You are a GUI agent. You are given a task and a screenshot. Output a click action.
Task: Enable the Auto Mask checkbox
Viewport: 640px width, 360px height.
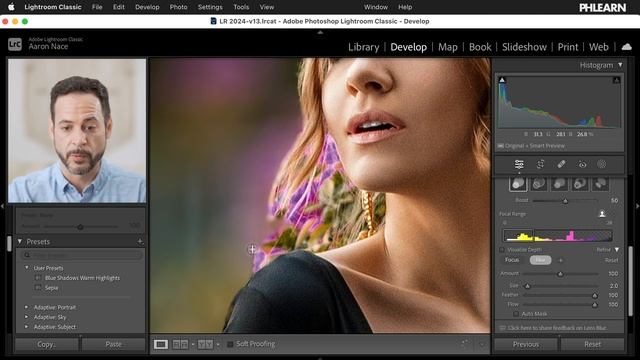point(516,314)
